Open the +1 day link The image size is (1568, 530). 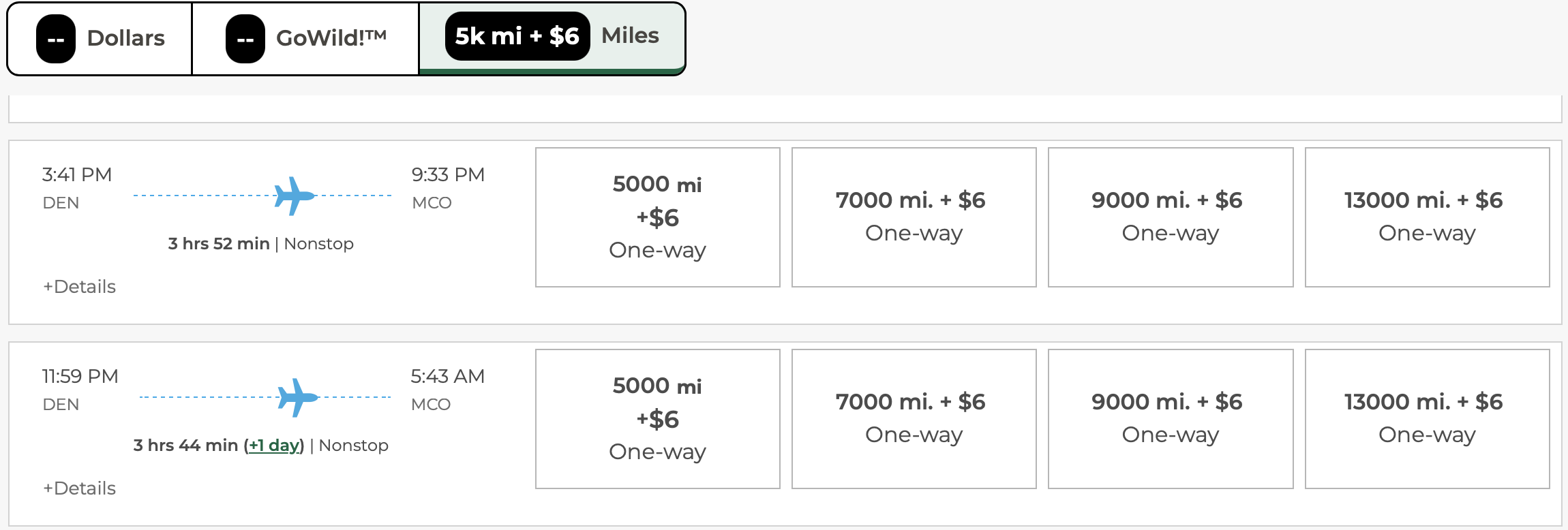coord(274,446)
